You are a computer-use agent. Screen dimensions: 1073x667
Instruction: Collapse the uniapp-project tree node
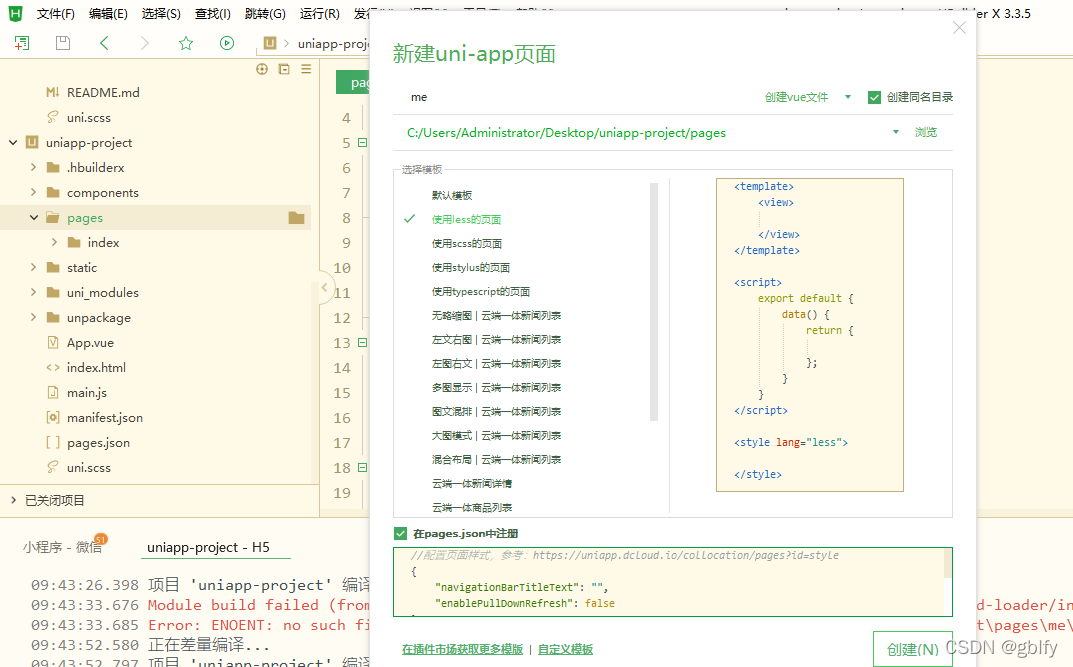tap(13, 142)
